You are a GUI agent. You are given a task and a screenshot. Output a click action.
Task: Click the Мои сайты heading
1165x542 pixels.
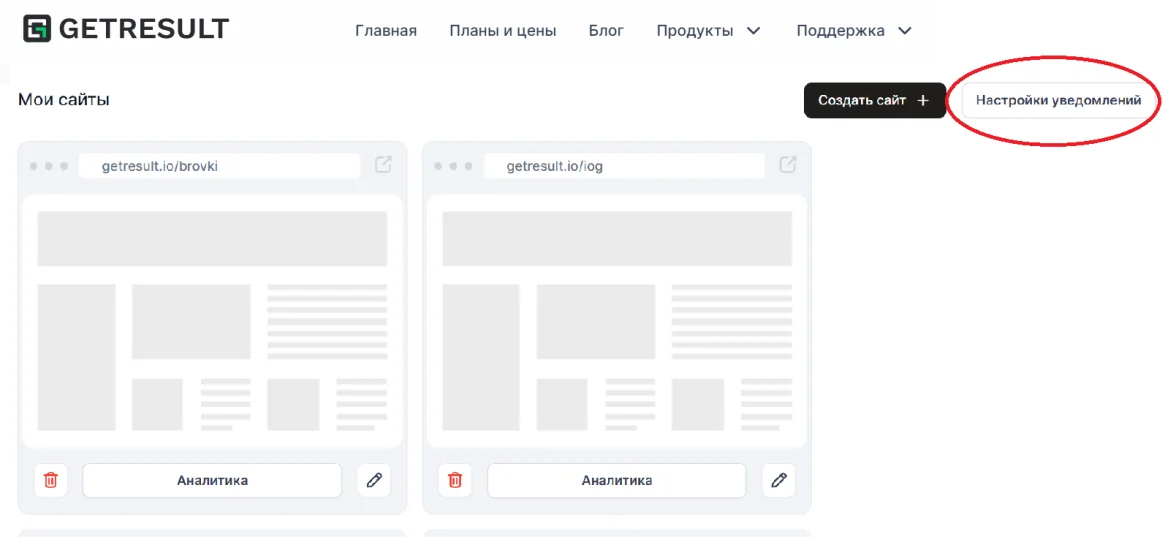click(64, 99)
